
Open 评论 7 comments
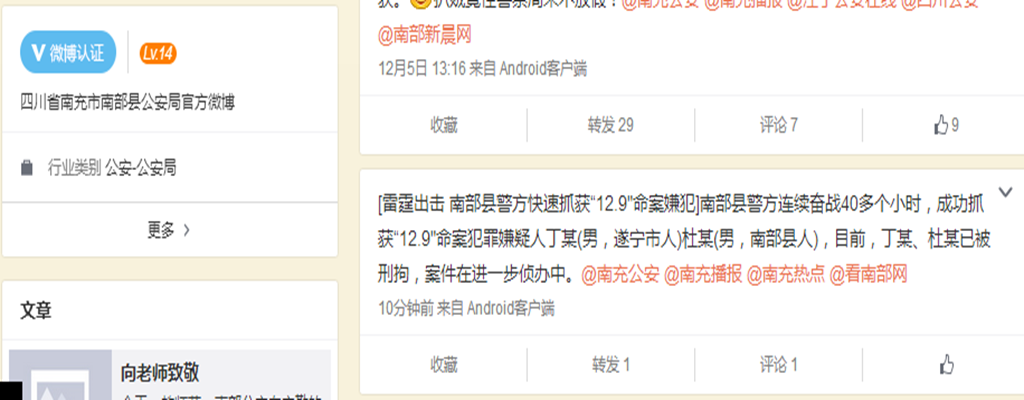[x=778, y=125]
